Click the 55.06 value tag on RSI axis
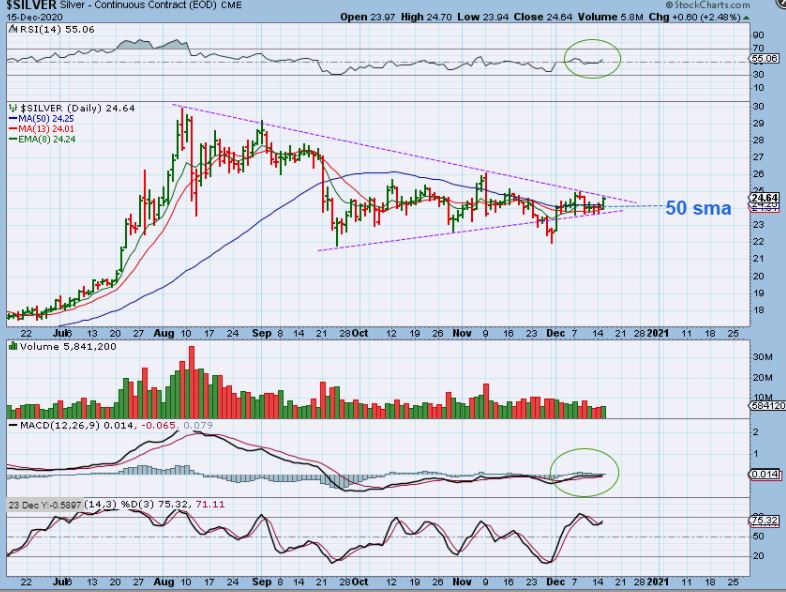Viewport: 786px width, 592px height. (765, 59)
